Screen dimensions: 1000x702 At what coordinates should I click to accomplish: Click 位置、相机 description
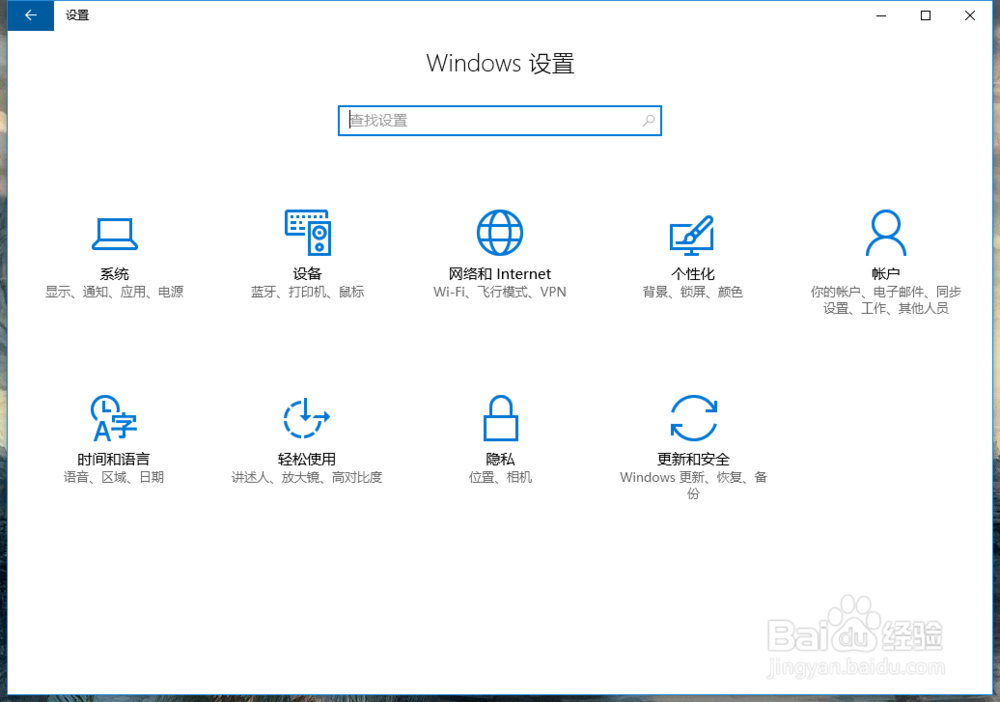click(500, 477)
